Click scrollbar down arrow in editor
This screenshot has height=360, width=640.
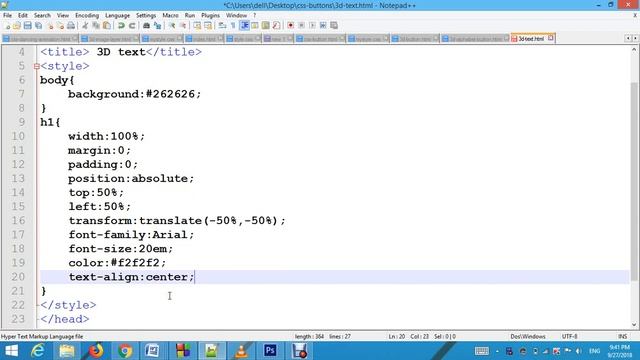pos(634,325)
